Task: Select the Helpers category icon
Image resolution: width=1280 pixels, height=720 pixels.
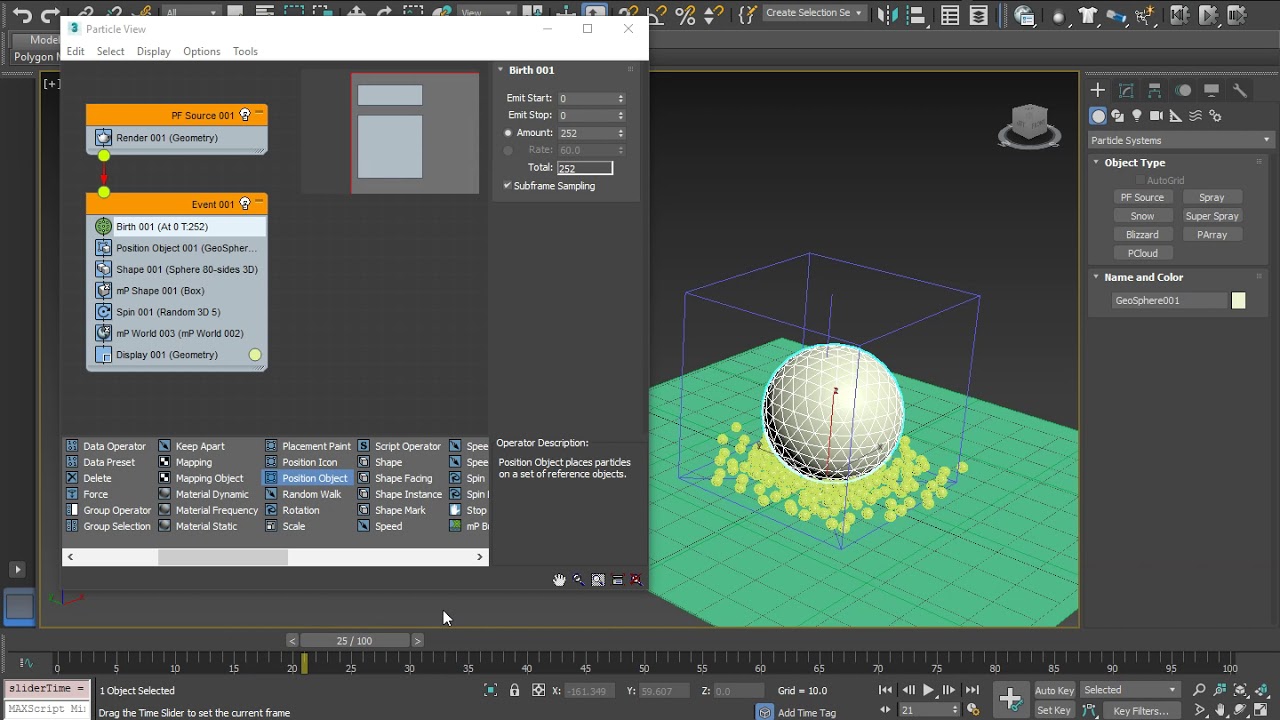Action: tap(1176, 116)
